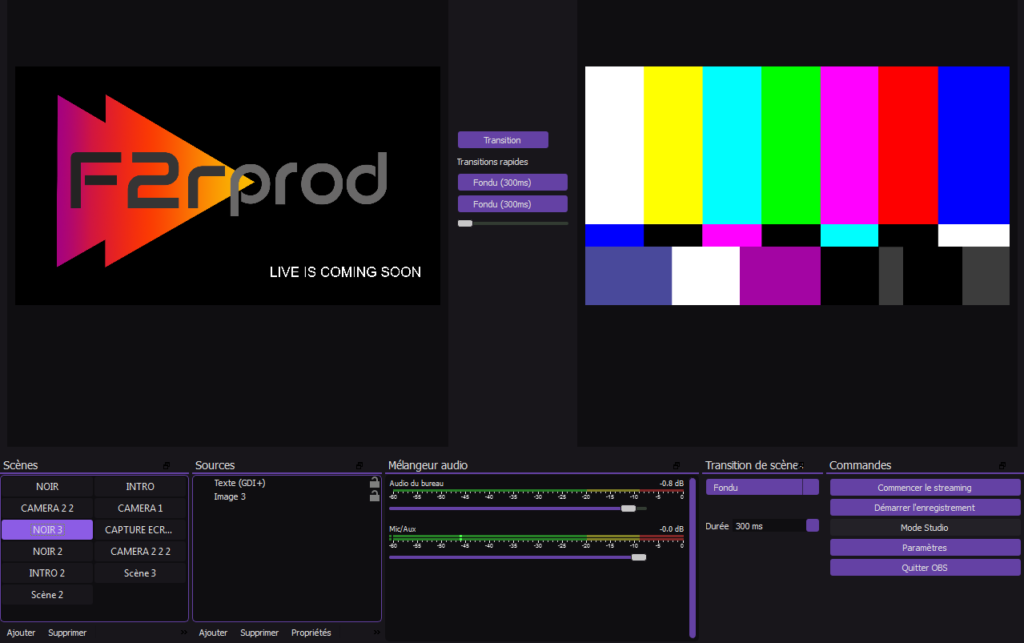This screenshot has height=643, width=1024.
Task: Undock the Sources panel with its float icon
Action: [359, 465]
